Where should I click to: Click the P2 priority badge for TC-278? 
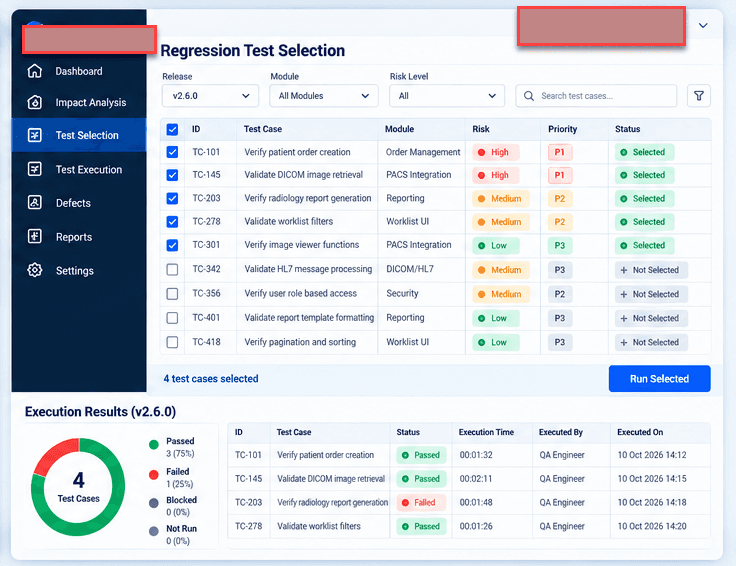[x=560, y=222]
